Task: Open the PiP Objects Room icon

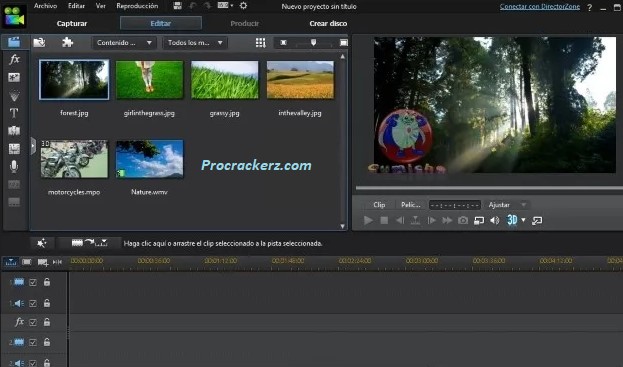Action: pyautogui.click(x=14, y=77)
